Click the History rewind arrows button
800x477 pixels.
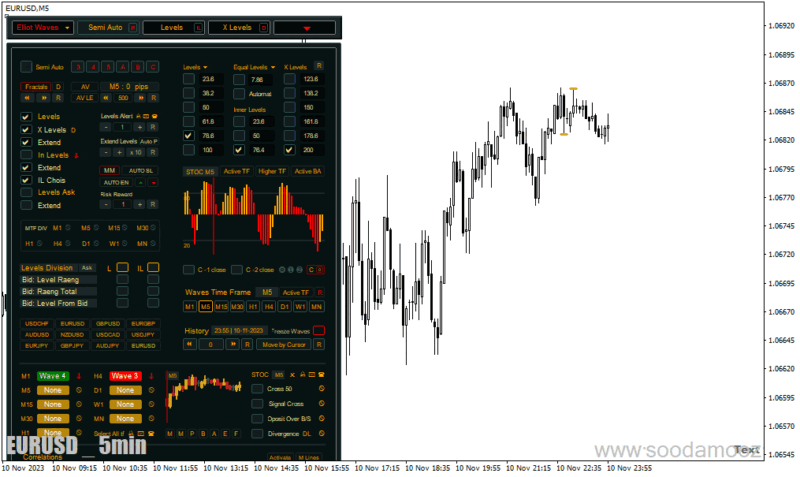point(189,344)
